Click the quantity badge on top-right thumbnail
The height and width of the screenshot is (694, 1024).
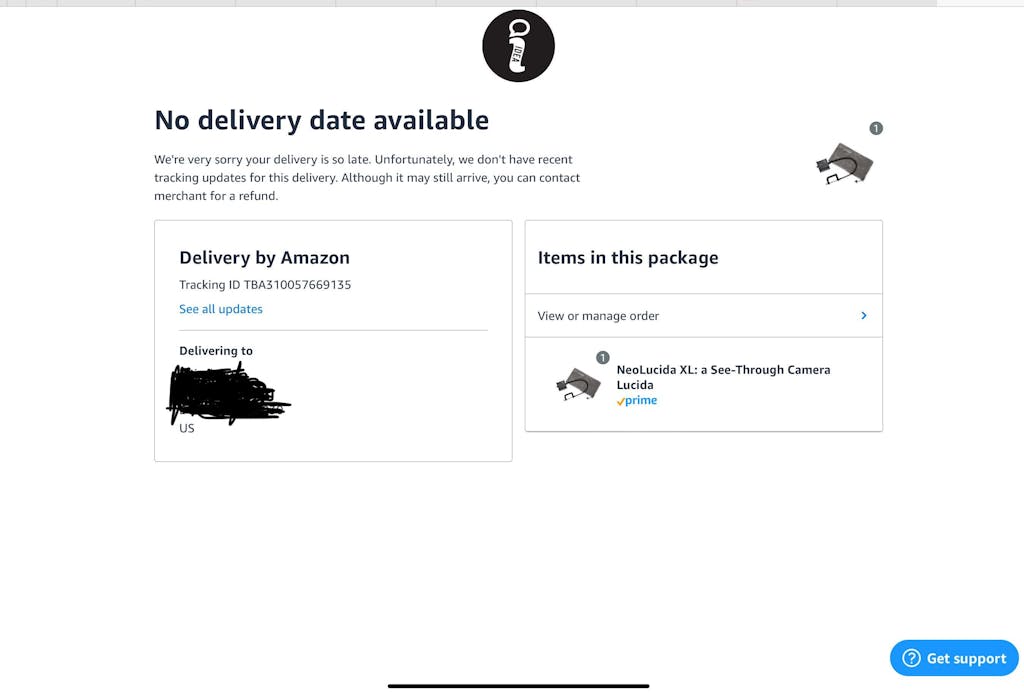tap(876, 129)
